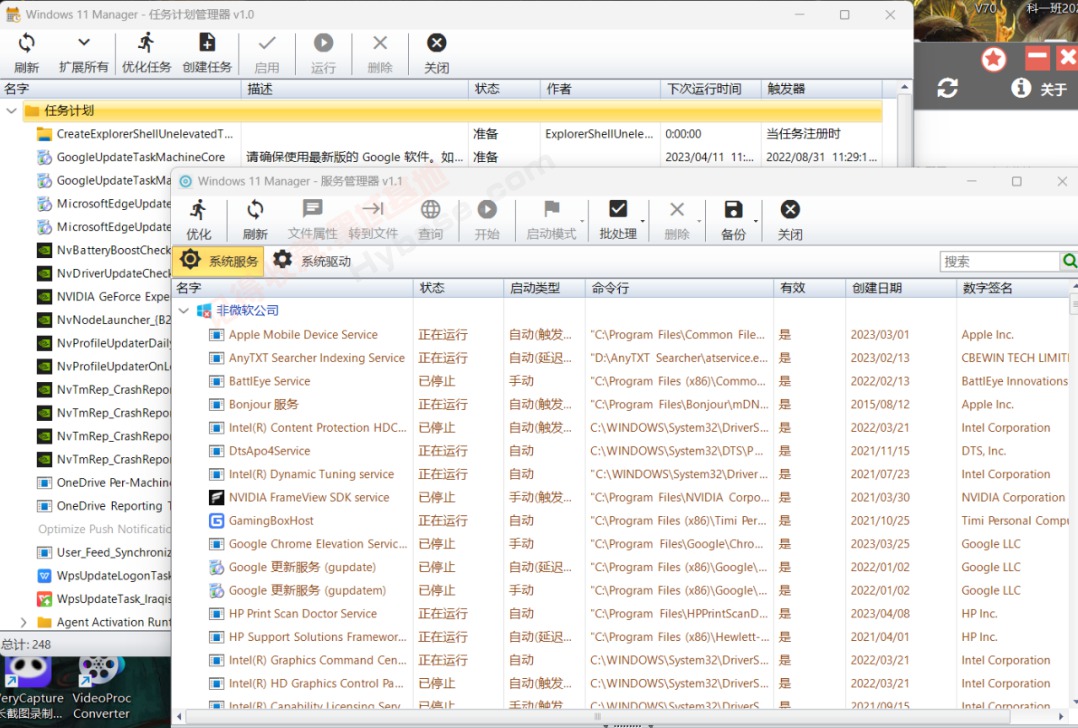Sort tasks by 触发器 column header
This screenshot has height=728, width=1078.
coord(822,89)
